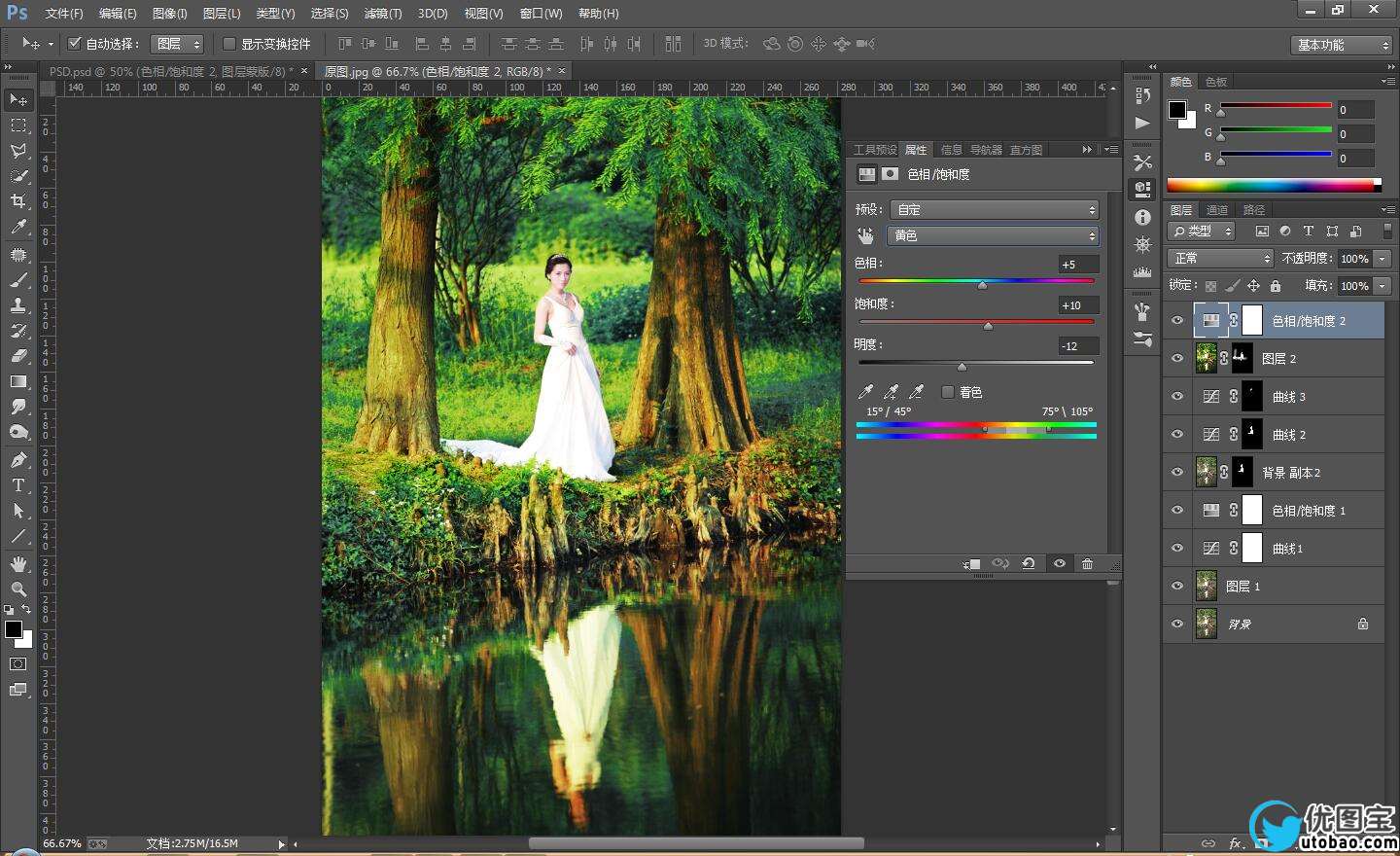Open the 预设 preset dropdown

click(x=995, y=209)
